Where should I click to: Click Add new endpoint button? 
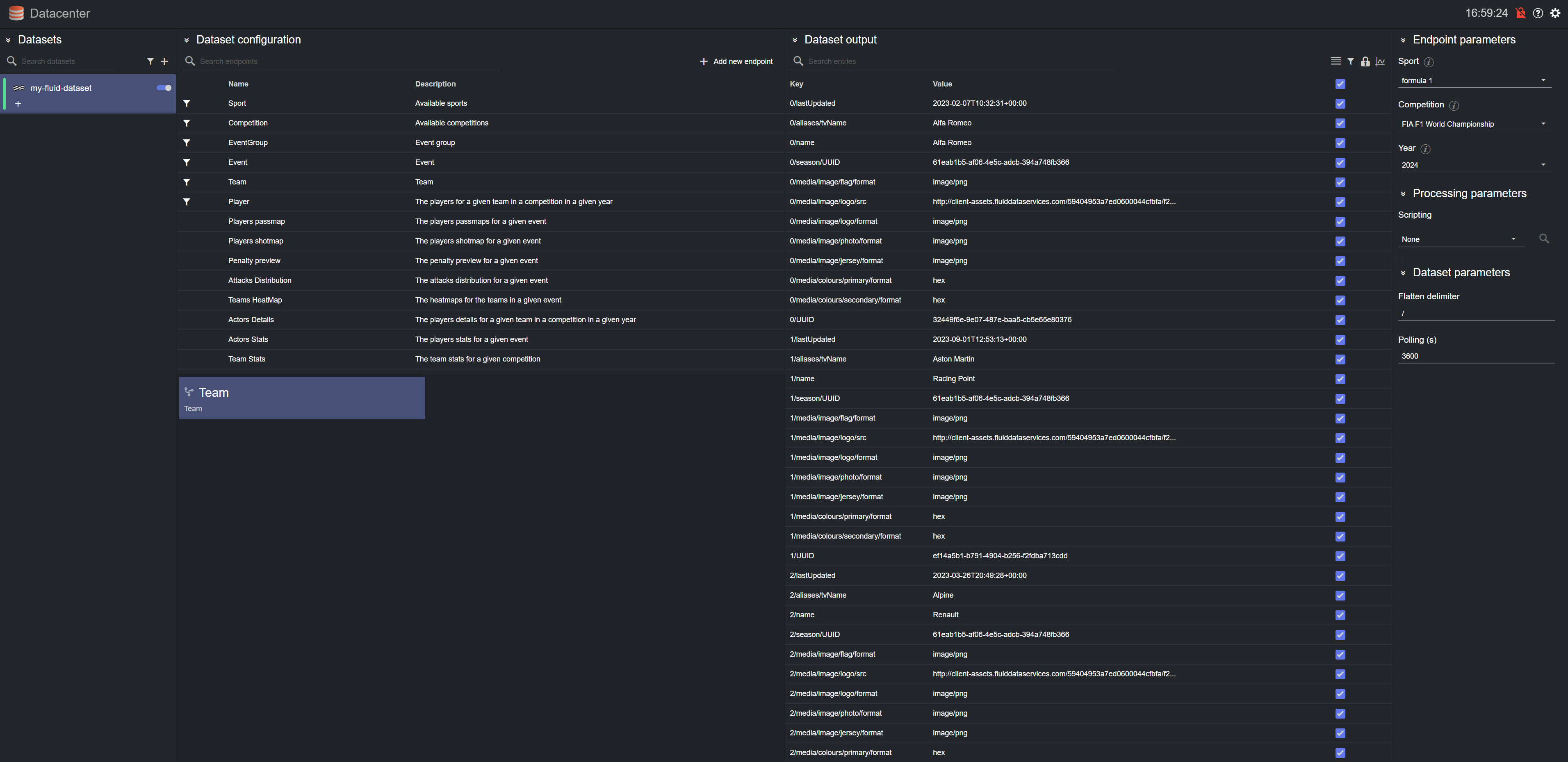736,61
